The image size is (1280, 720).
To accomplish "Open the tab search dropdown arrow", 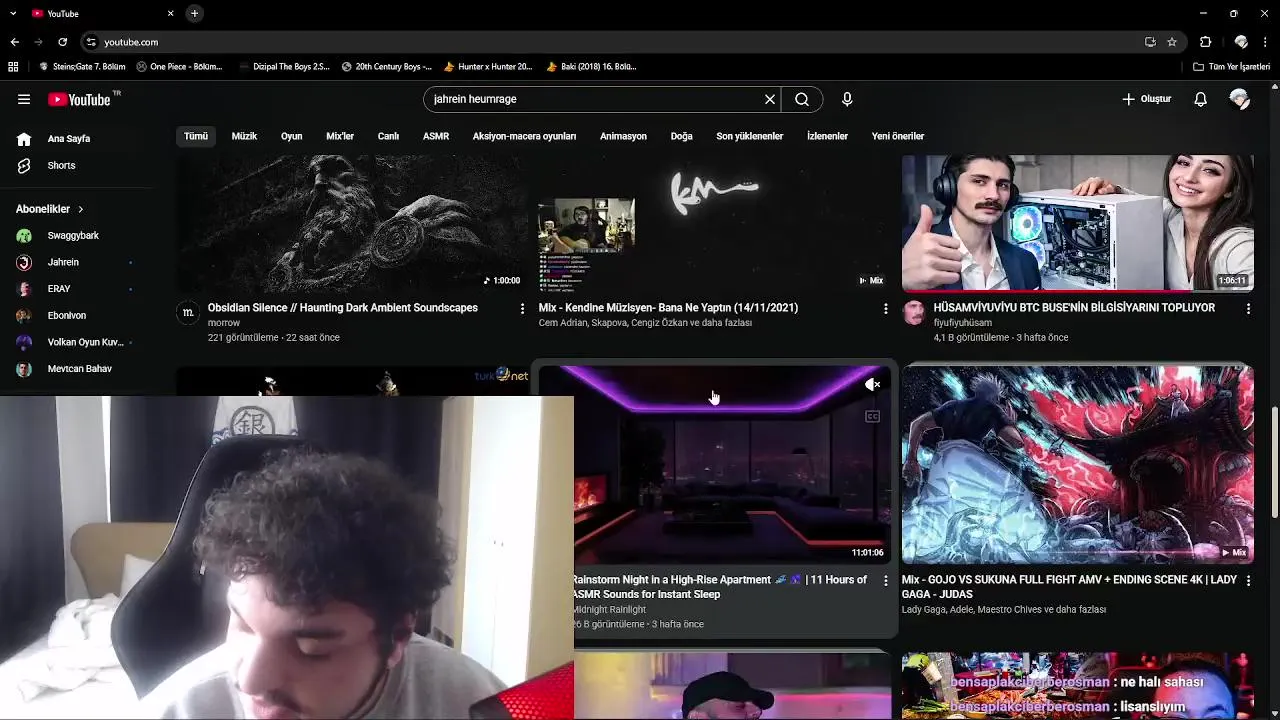I will 13,13.
